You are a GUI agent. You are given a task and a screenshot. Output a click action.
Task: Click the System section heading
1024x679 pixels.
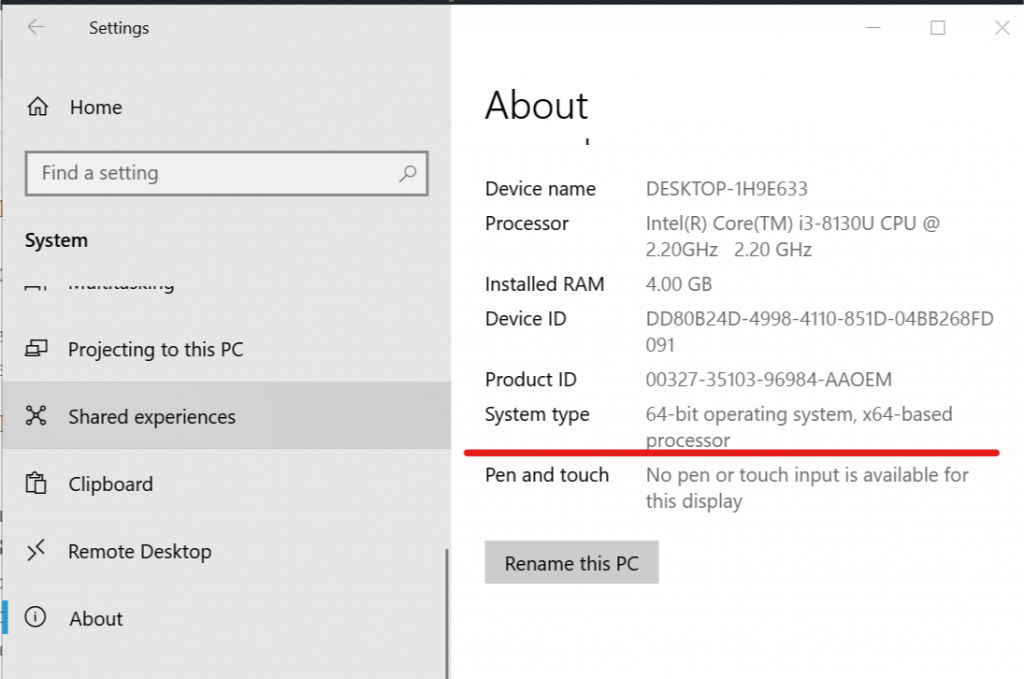(56, 240)
